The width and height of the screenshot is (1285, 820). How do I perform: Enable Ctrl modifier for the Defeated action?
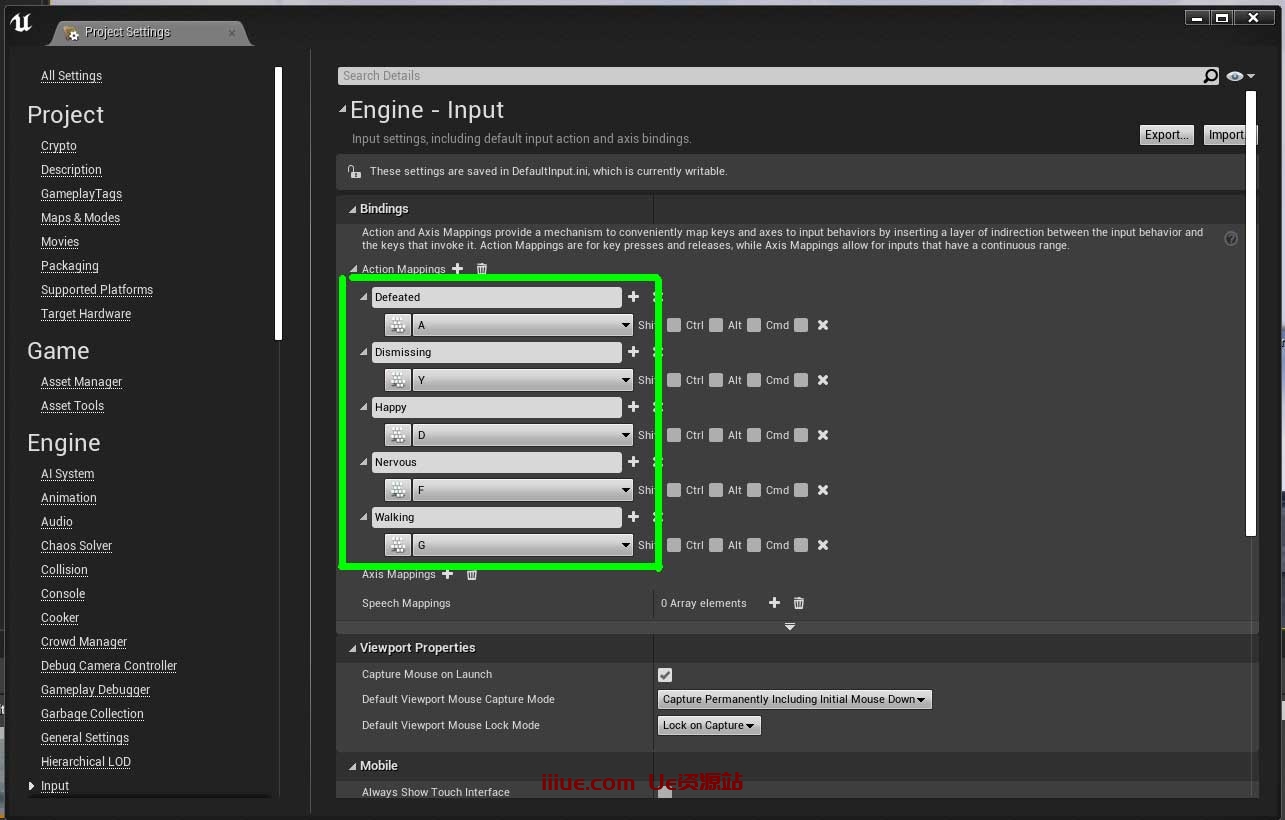click(716, 325)
